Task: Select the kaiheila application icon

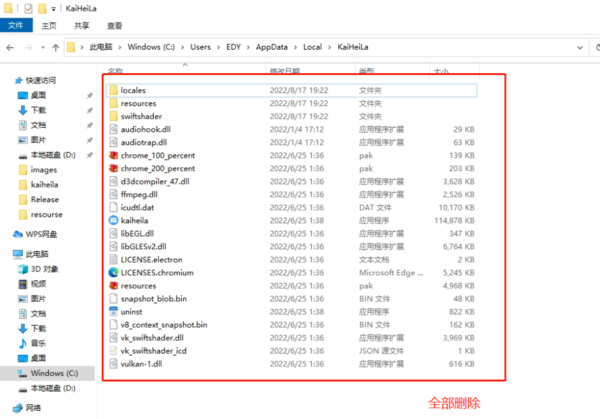Action: pyautogui.click(x=113, y=220)
